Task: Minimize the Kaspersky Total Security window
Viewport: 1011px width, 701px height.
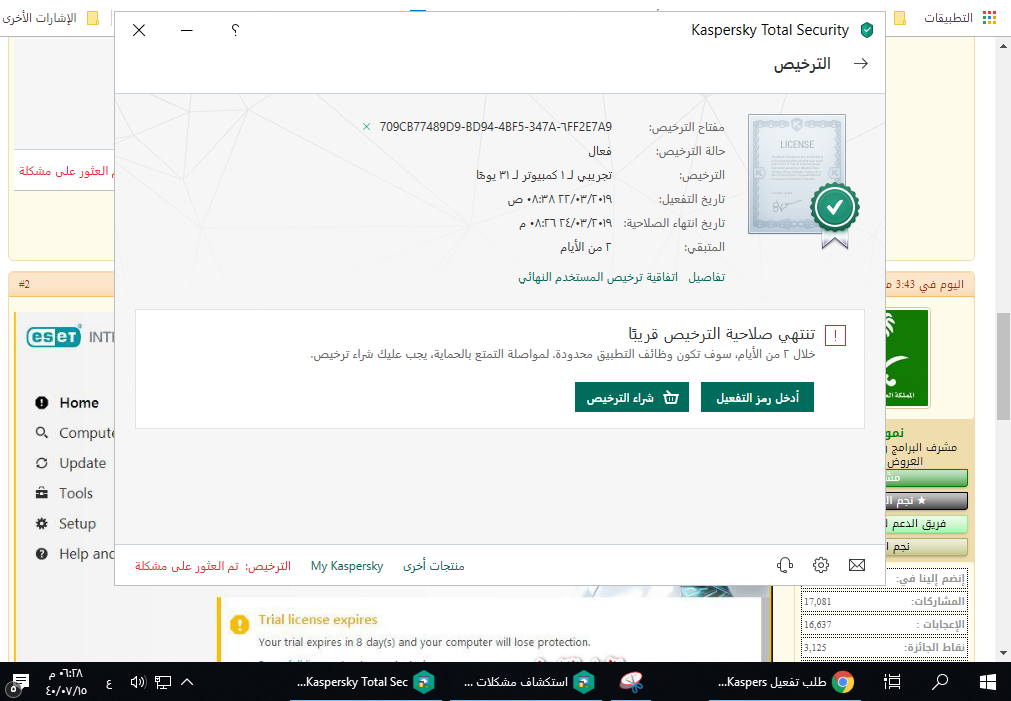Action: 187,30
